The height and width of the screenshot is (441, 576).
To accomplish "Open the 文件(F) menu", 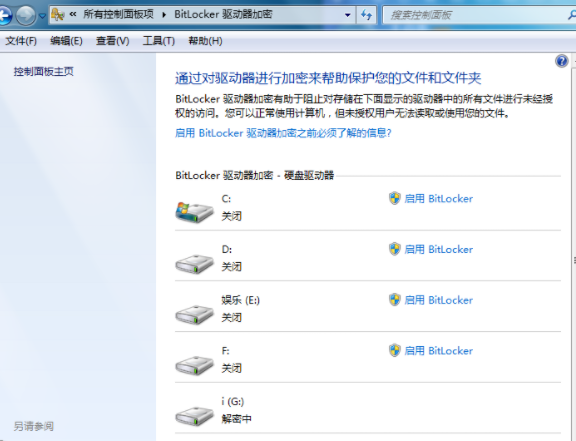I will coord(21,41).
